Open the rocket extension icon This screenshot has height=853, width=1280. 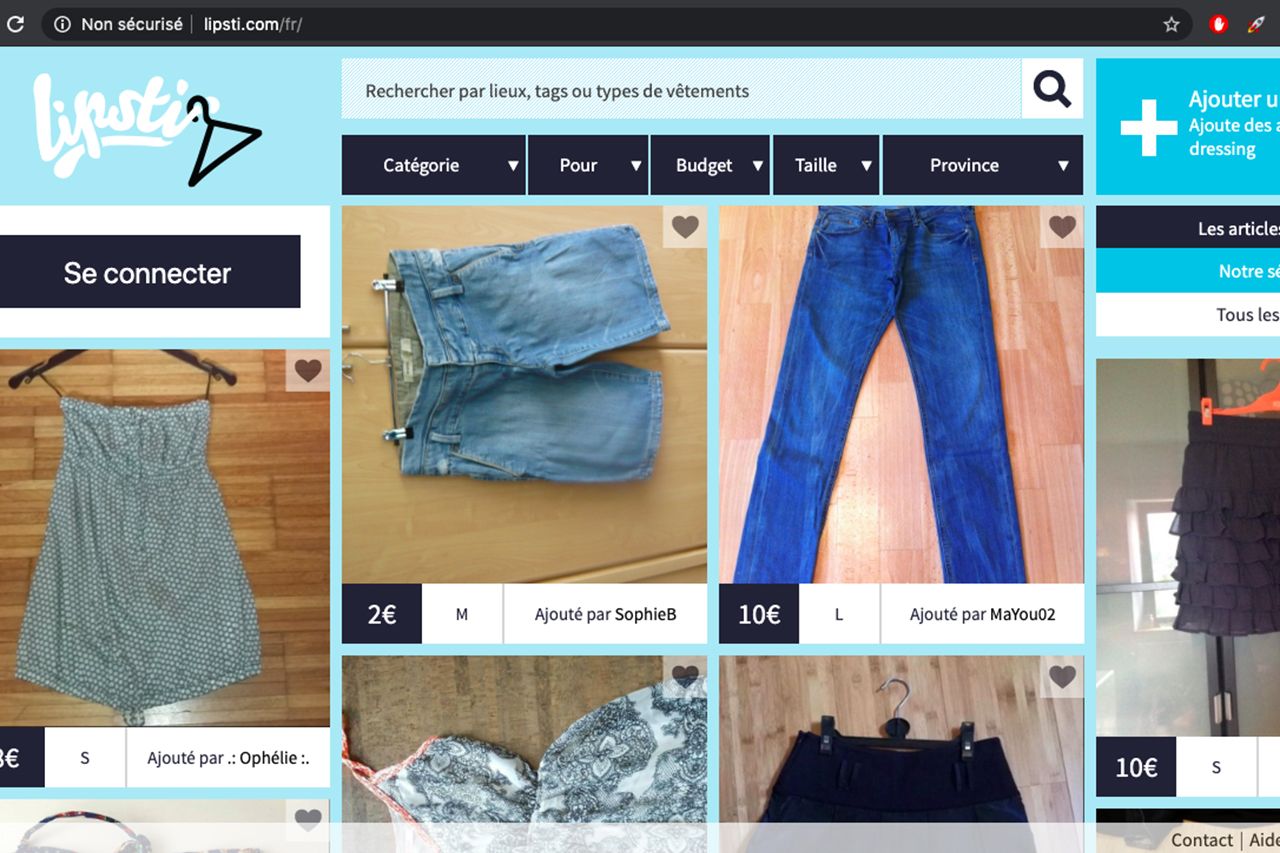pos(1256,24)
